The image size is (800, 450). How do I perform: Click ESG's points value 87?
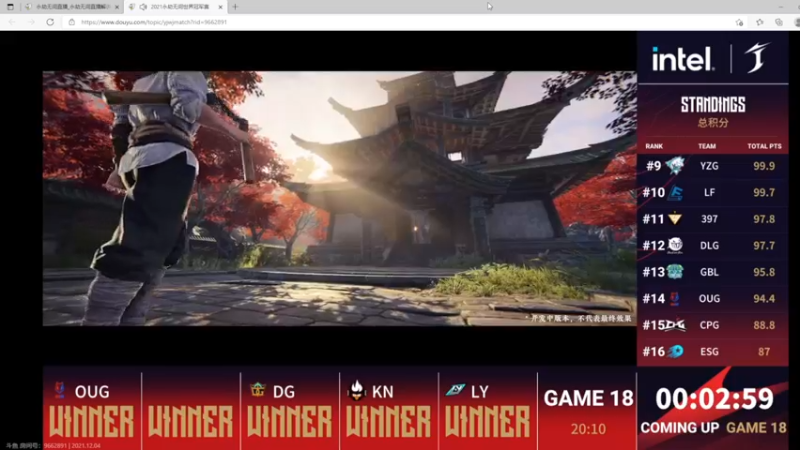click(764, 352)
